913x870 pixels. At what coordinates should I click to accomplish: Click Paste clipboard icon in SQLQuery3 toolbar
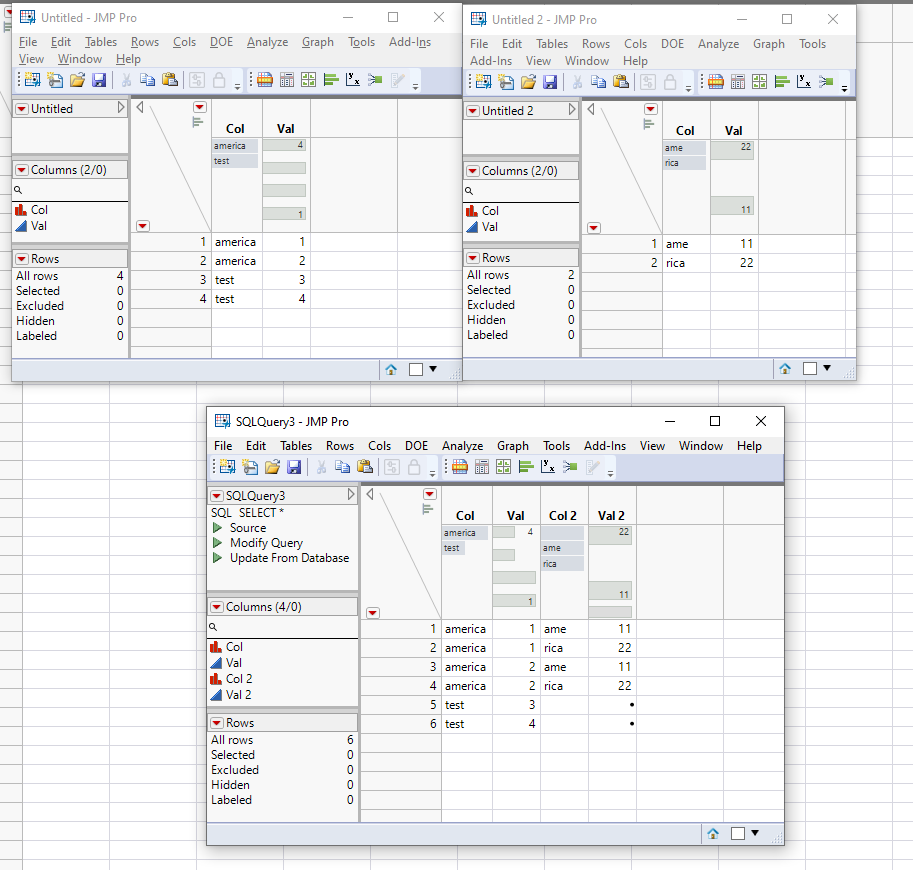(x=365, y=466)
